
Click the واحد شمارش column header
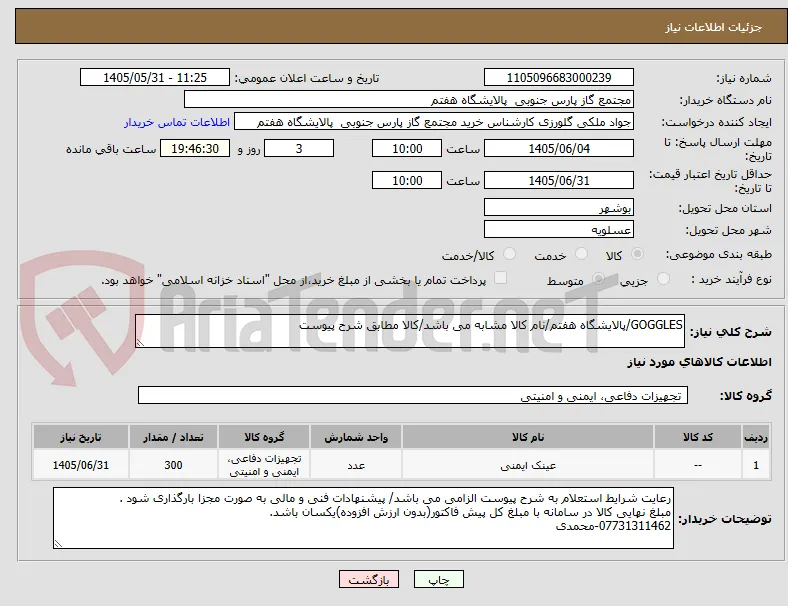[x=356, y=437]
